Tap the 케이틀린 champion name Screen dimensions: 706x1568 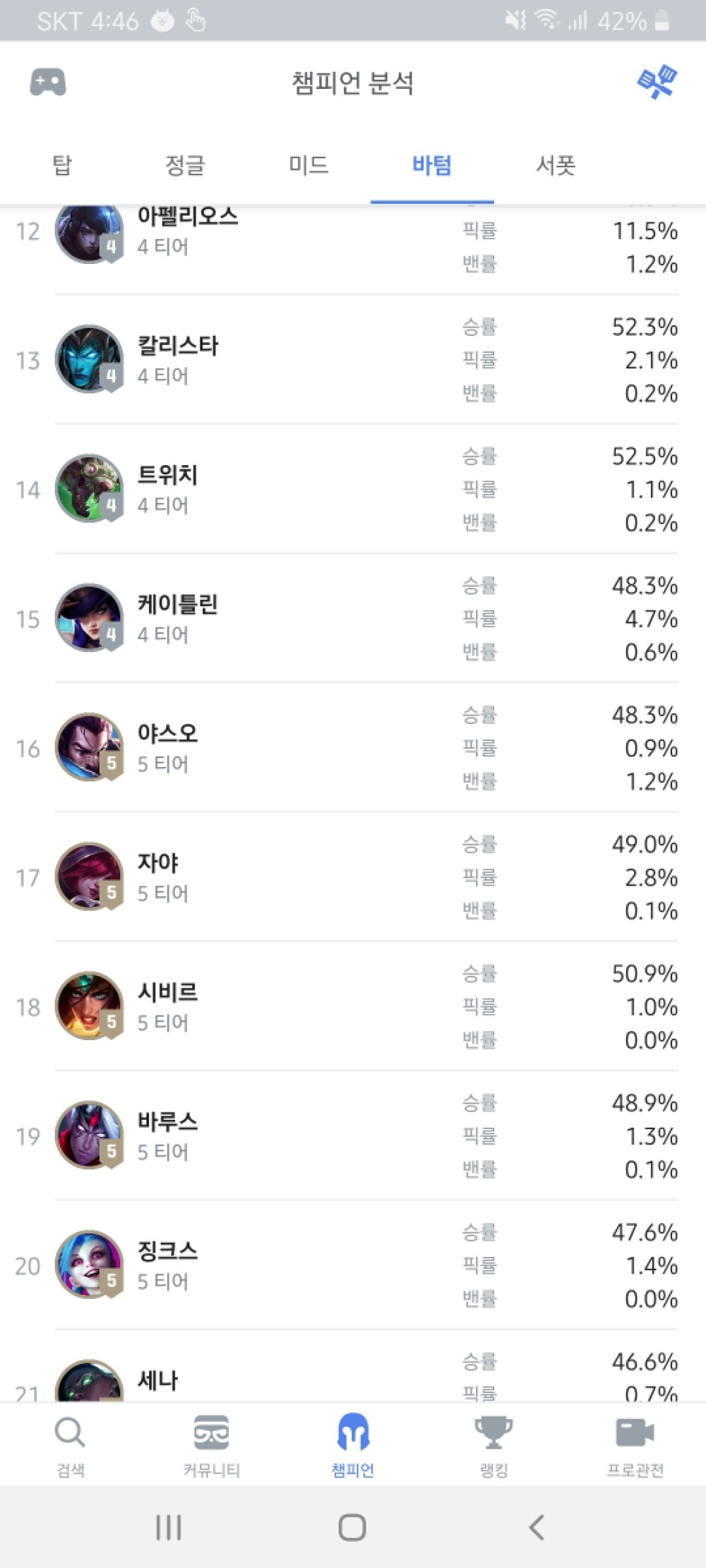coord(178,605)
